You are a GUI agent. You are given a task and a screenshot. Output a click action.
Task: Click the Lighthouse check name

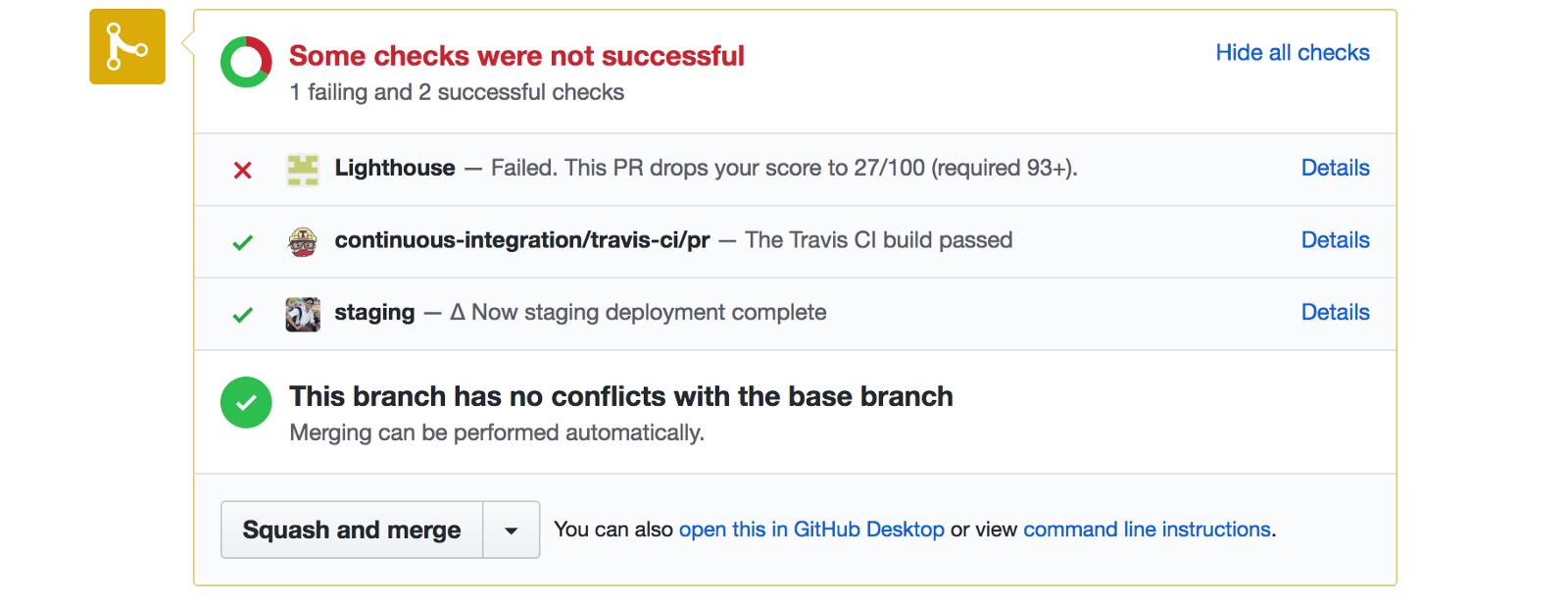(x=395, y=168)
